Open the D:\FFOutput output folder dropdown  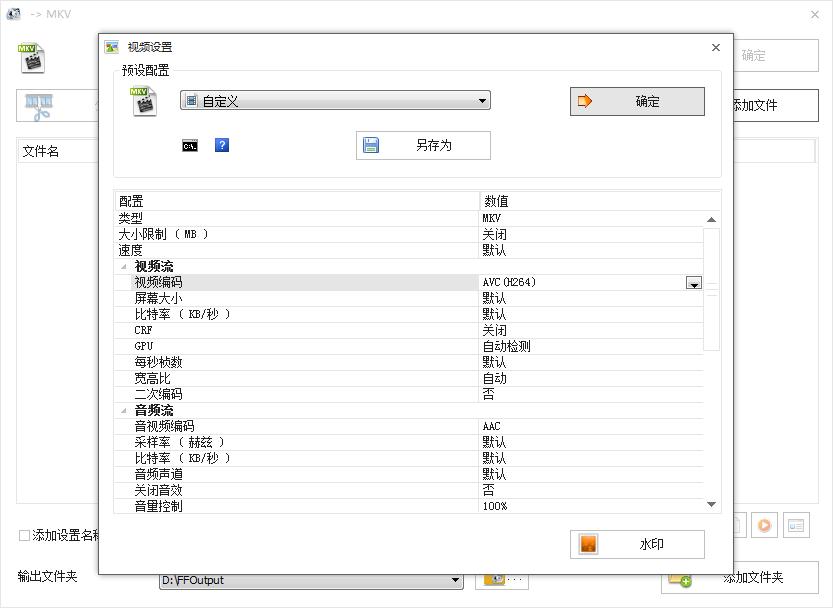pyautogui.click(x=455, y=580)
